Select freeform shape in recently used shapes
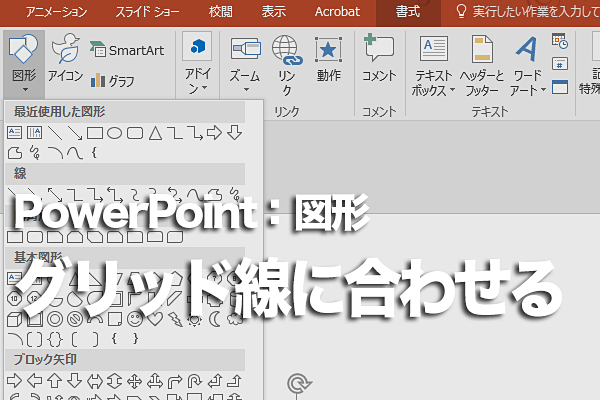The height and width of the screenshot is (400, 600). [15, 153]
